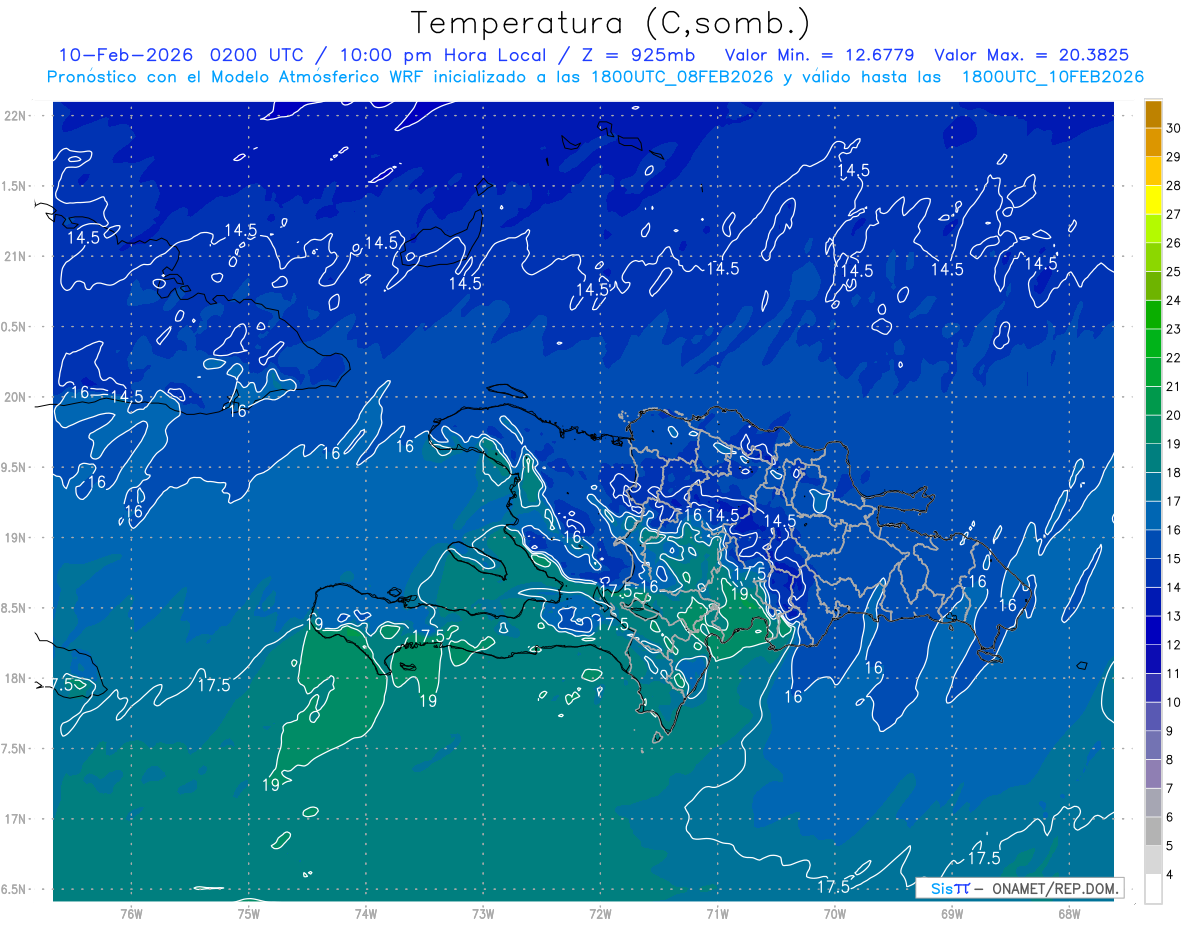Click the '16' value on the color scale

1173,530
